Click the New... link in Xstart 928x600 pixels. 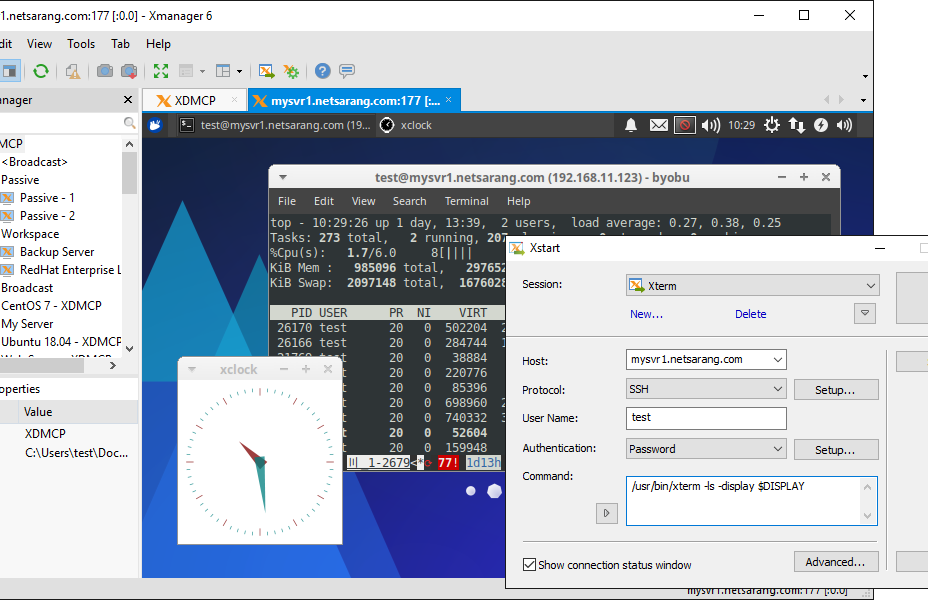[x=646, y=314]
